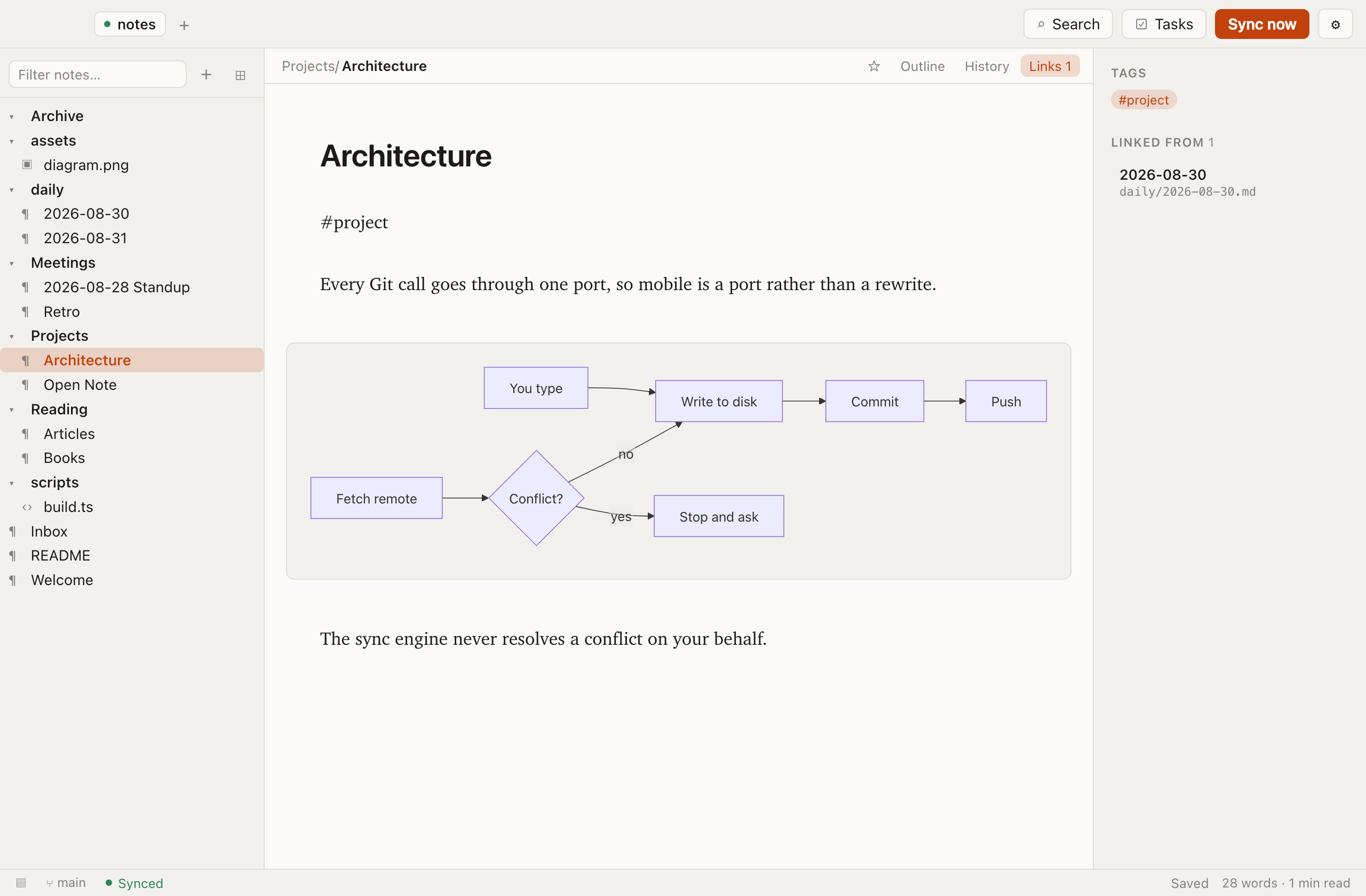
Task: Open the 2026-08-30 daily note
Action: tap(132, 214)
